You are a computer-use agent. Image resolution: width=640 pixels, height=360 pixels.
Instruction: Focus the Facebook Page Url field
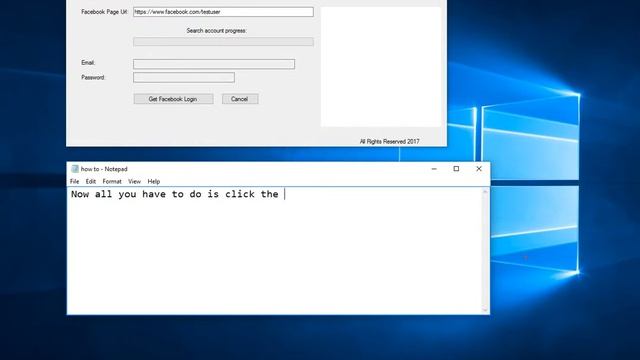pos(223,12)
